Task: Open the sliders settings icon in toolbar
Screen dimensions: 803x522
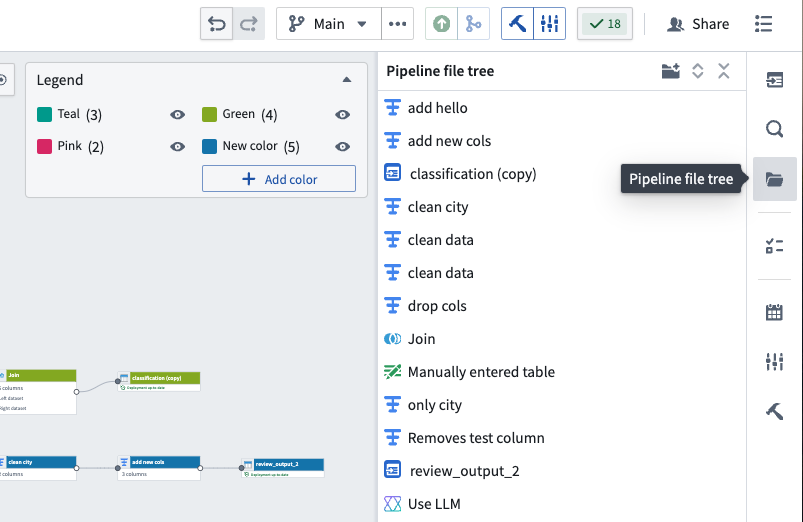Action: [x=550, y=24]
